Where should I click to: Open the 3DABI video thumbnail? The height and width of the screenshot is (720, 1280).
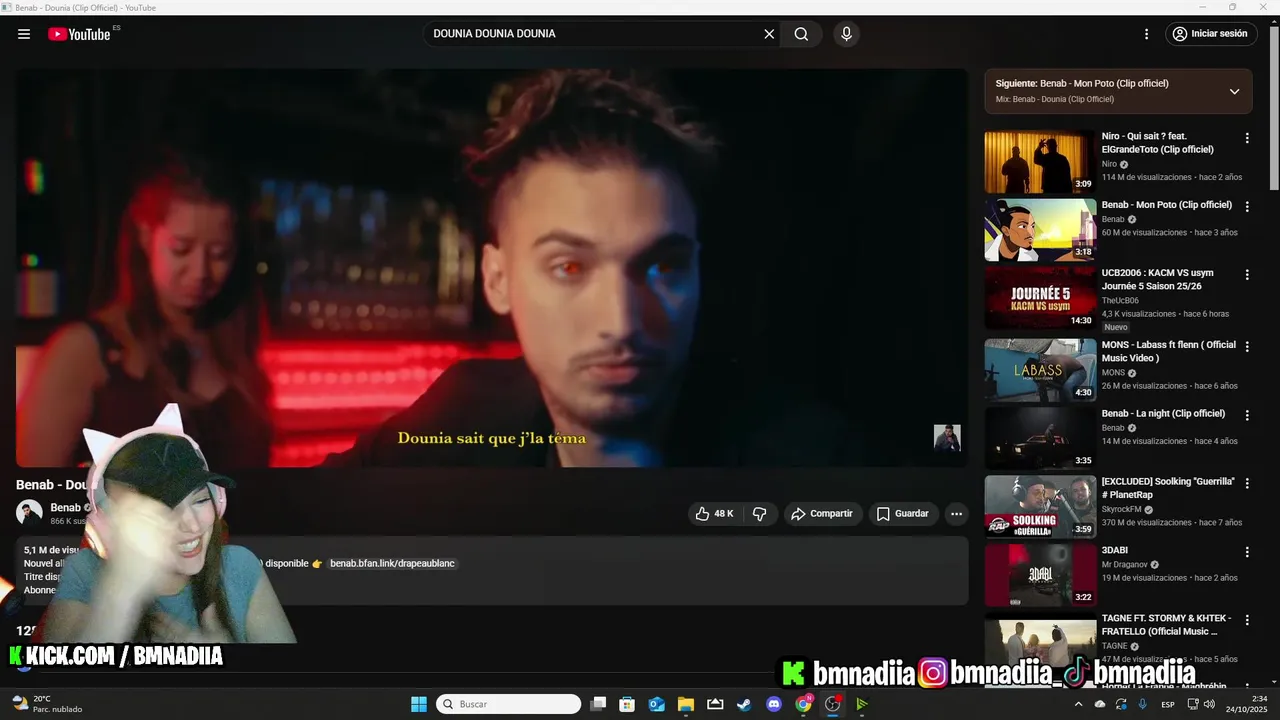click(1040, 575)
